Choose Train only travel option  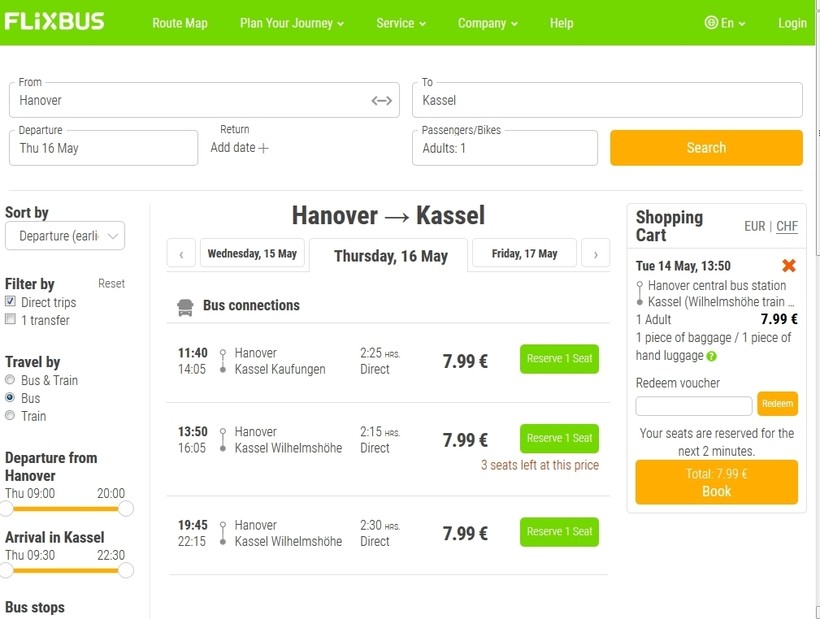tap(11, 416)
